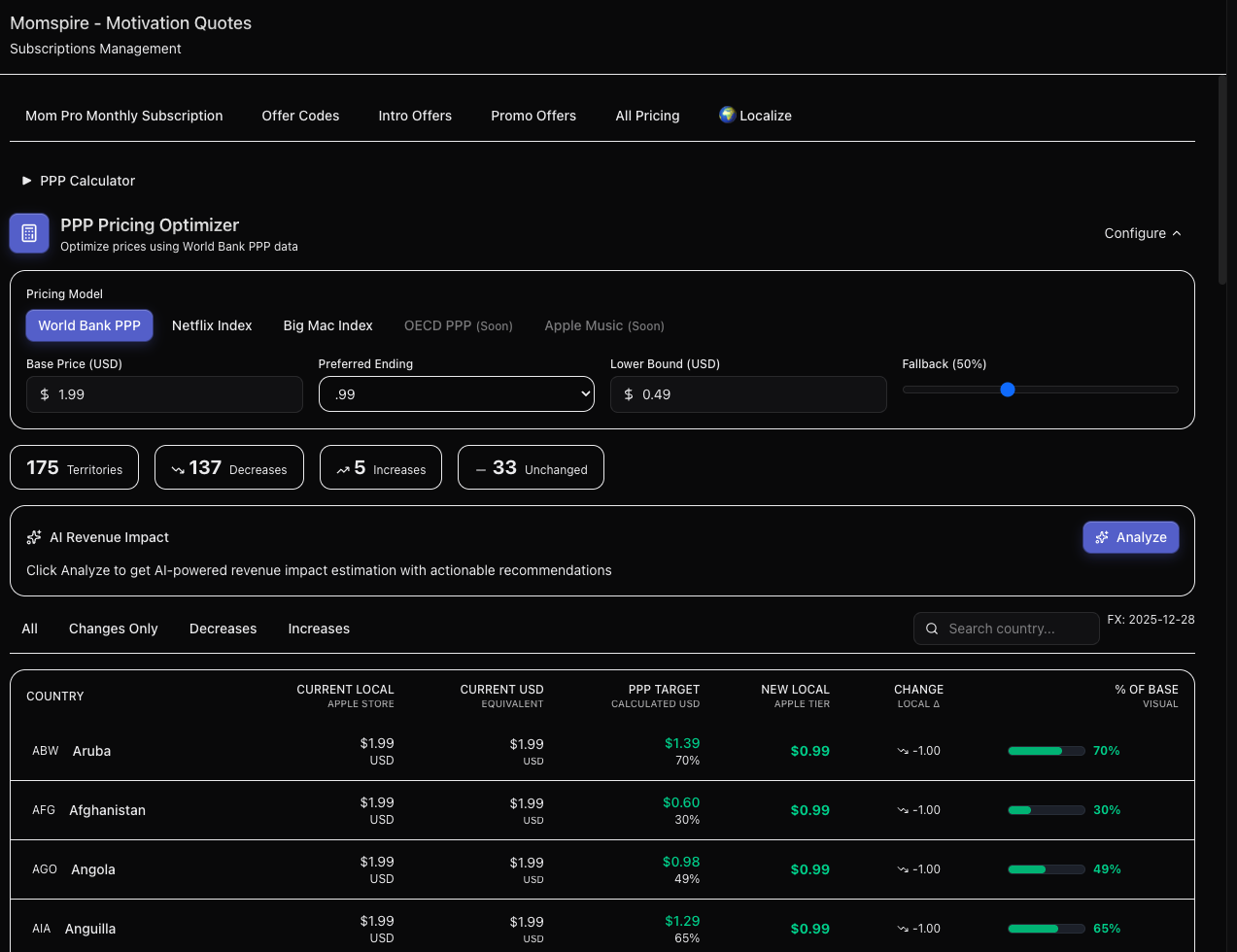Viewport: 1237px width, 952px height.
Task: Open the Promo Offers tab
Action: pos(533,116)
